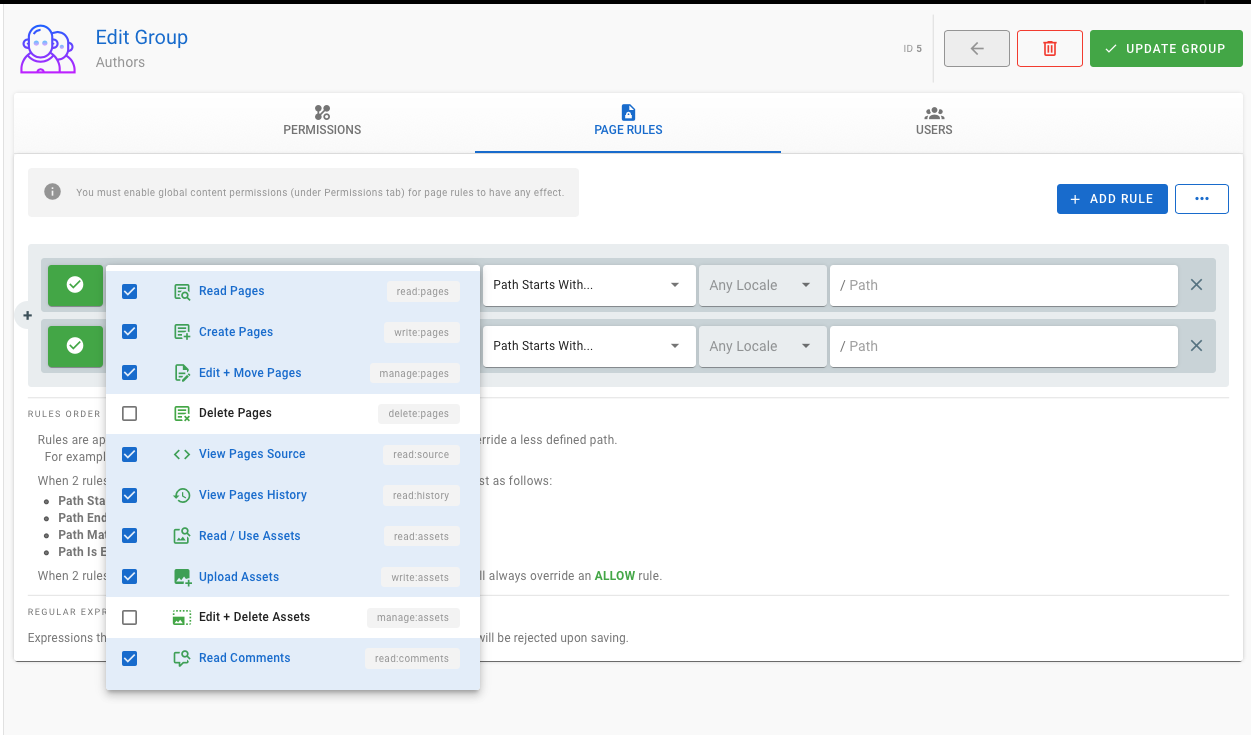Click the View Pages Source code icon
The width and height of the screenshot is (1251, 735).
coord(182,454)
